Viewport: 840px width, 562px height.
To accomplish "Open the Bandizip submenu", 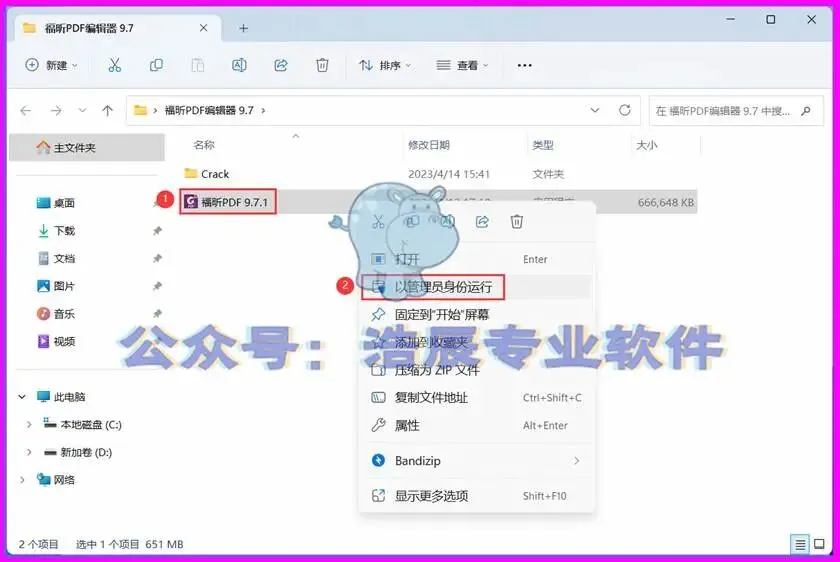I will click(x=477, y=461).
